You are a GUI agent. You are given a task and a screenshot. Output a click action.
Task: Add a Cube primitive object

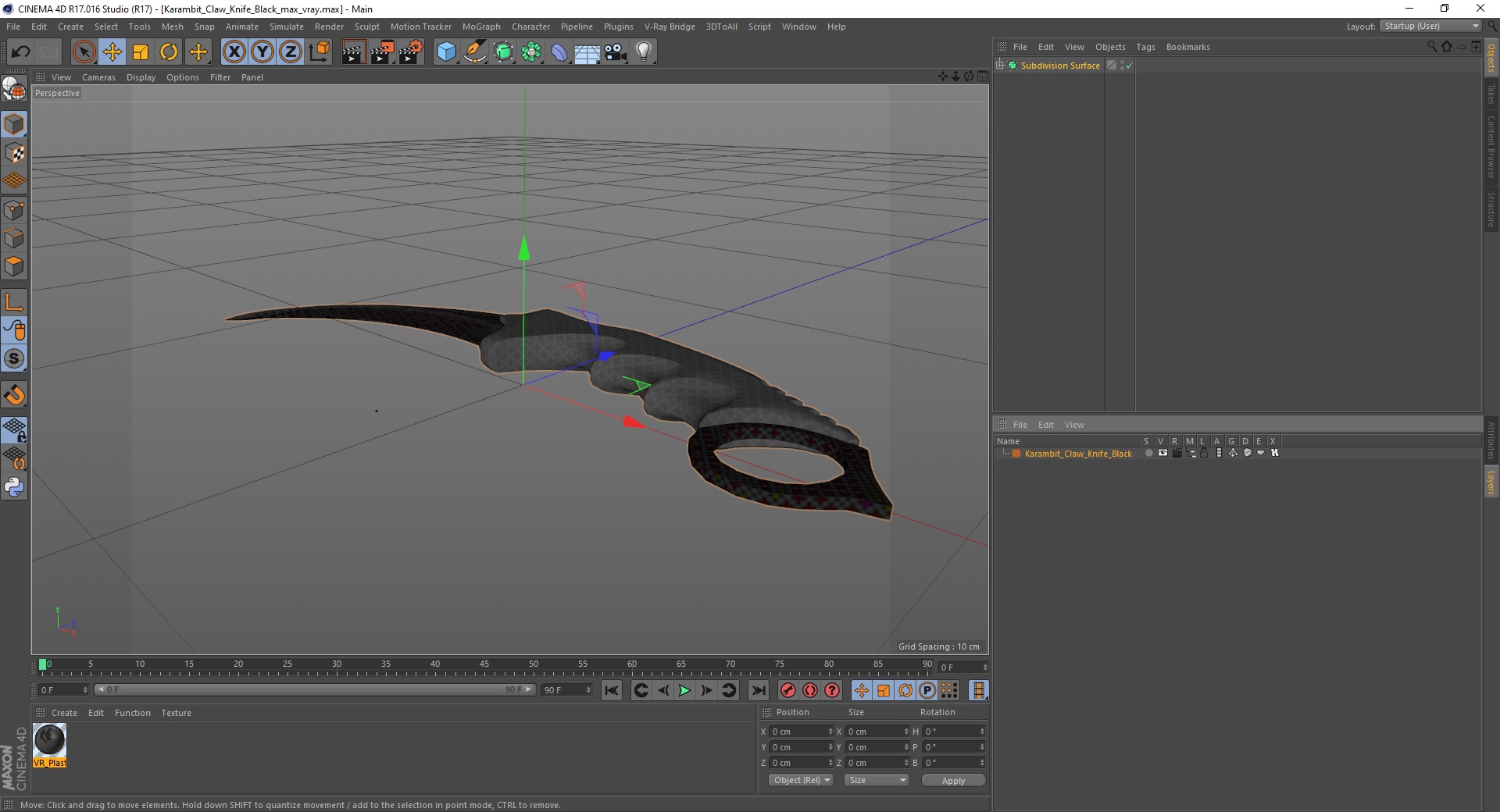coord(446,52)
